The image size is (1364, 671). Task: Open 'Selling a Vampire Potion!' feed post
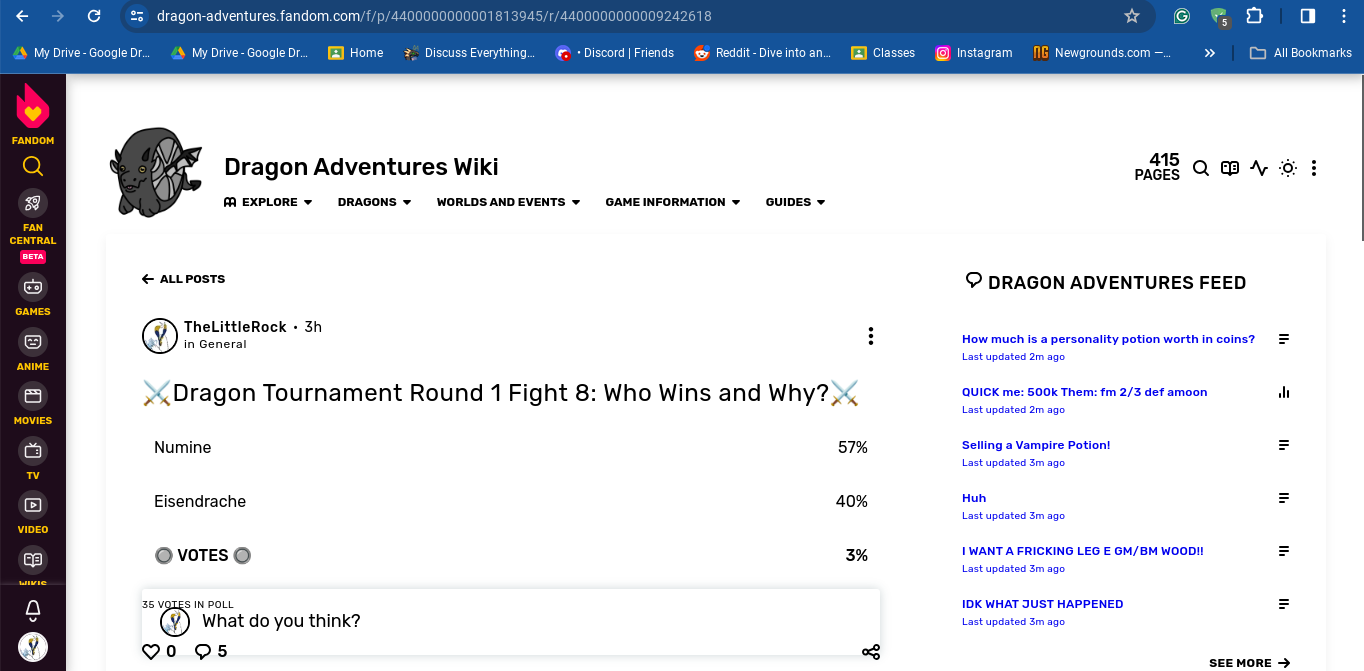(x=1036, y=445)
